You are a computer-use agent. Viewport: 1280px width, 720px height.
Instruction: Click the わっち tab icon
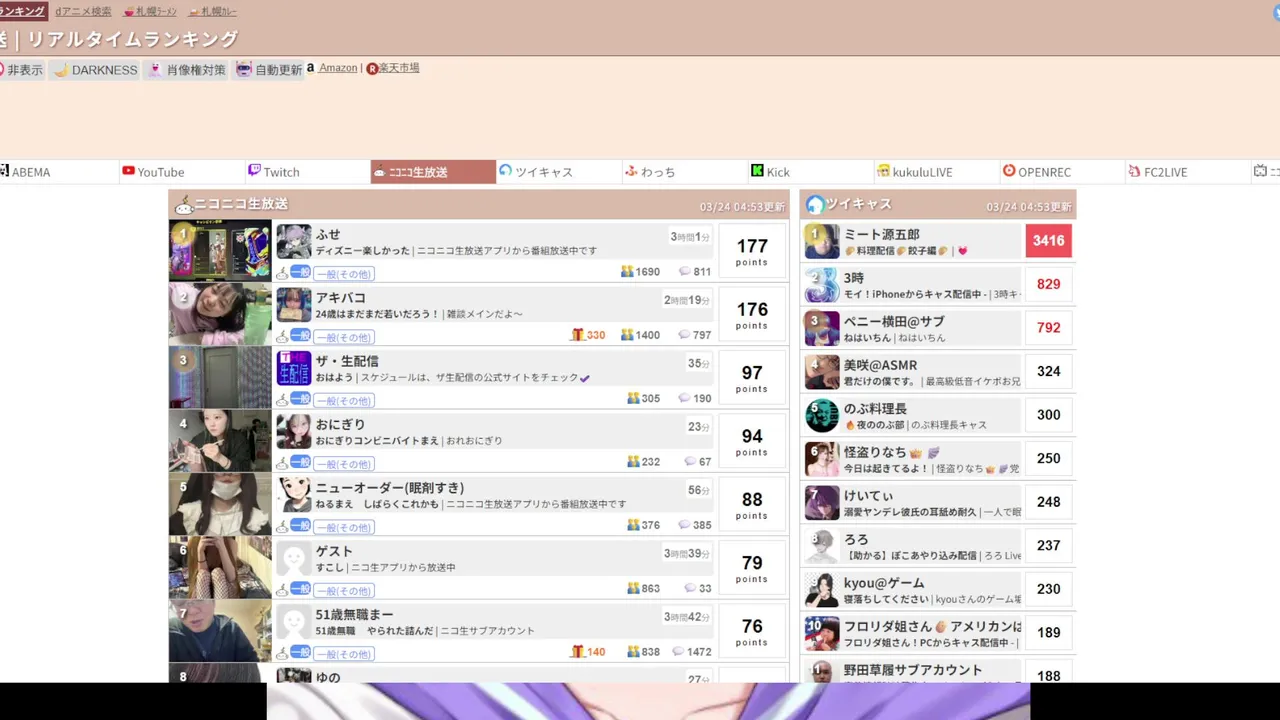pyautogui.click(x=631, y=171)
